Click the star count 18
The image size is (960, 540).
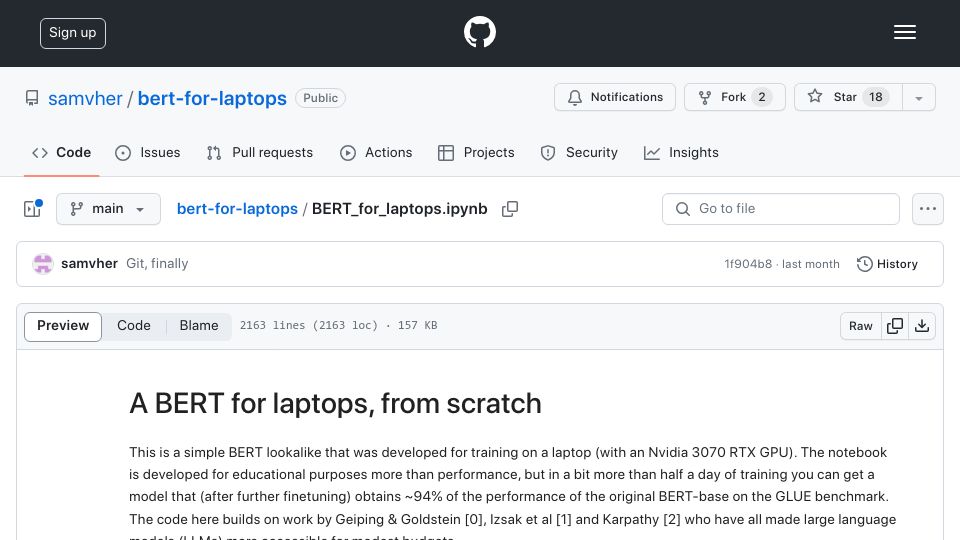876,97
